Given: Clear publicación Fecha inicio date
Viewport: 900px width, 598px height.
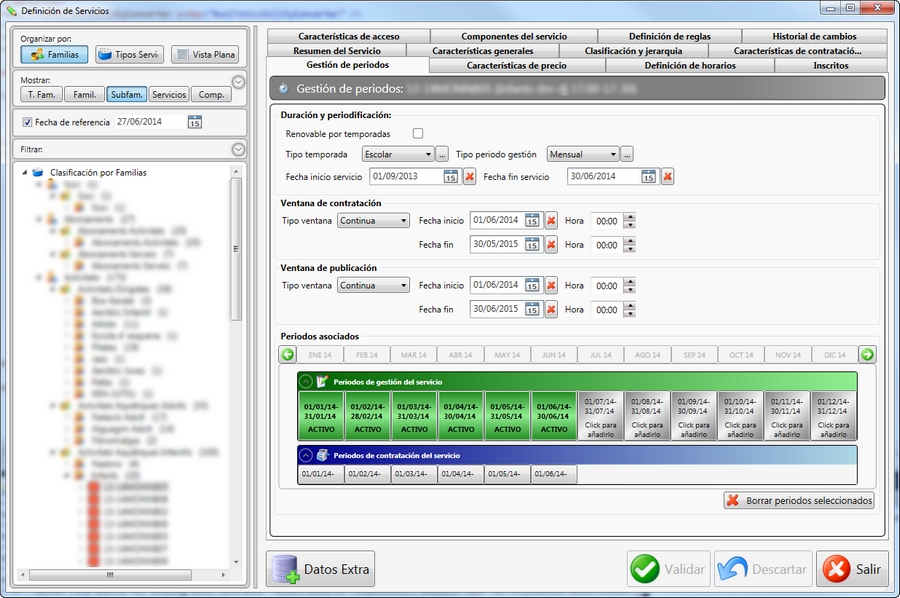Looking at the screenshot, I should point(551,285).
